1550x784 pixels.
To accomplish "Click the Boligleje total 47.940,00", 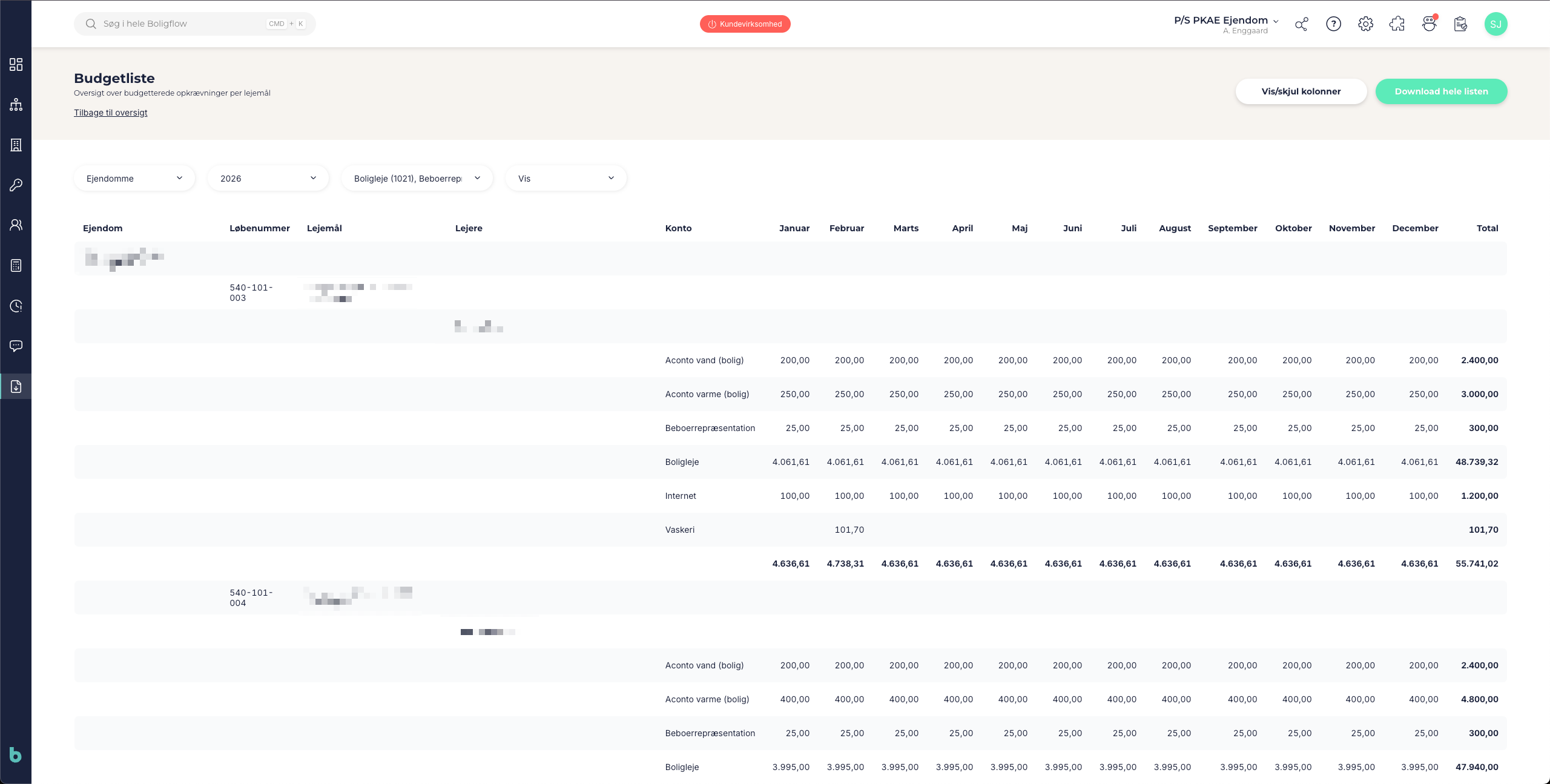I will point(1477,767).
